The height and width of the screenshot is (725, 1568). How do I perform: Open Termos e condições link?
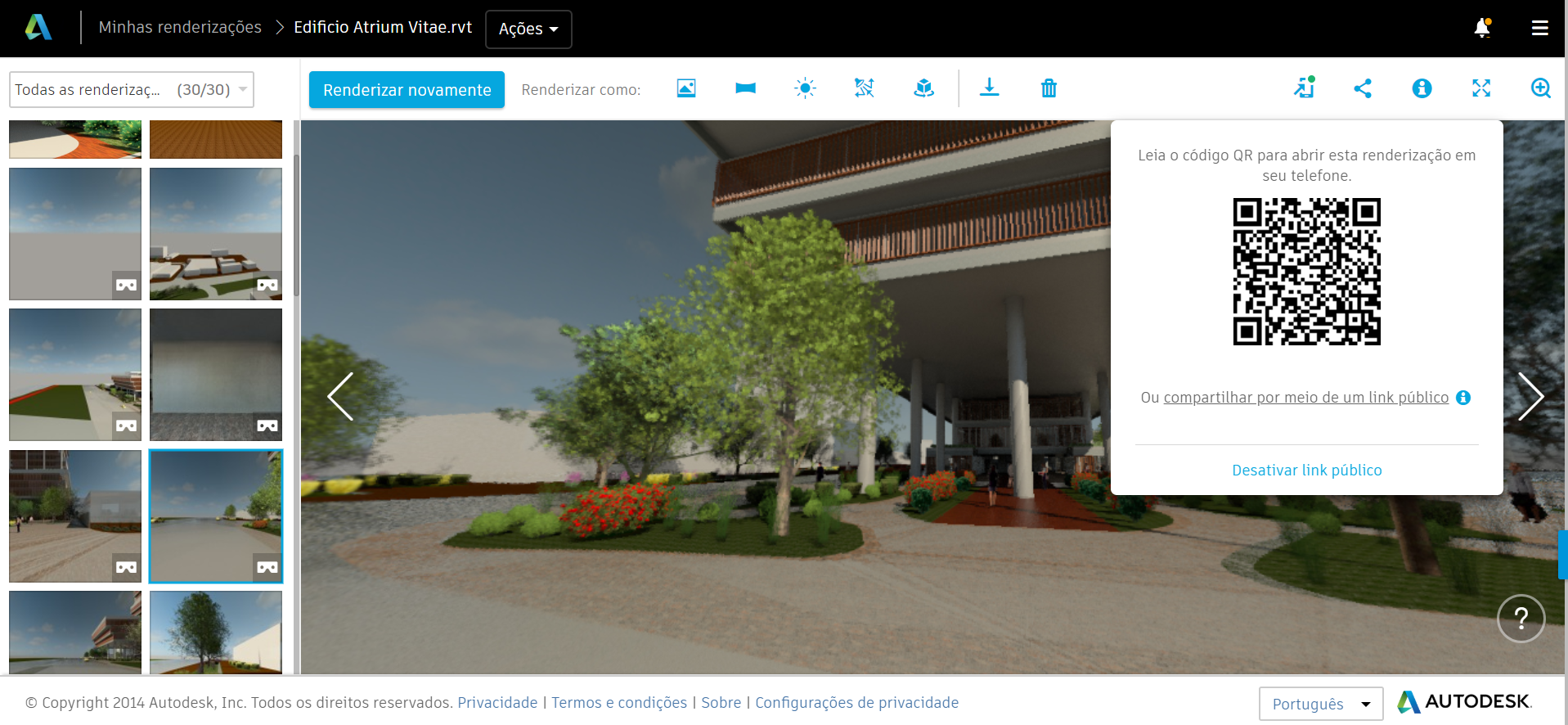(x=619, y=703)
